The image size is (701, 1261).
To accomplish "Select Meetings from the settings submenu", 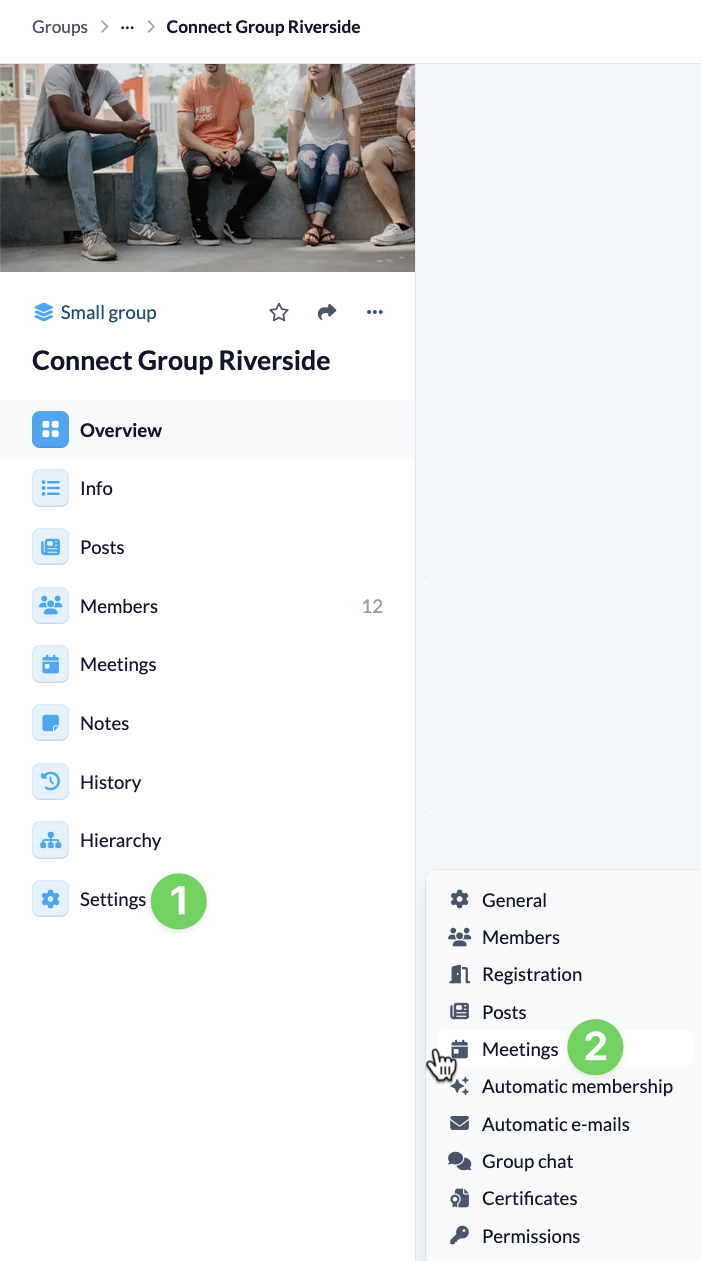I will [519, 1049].
